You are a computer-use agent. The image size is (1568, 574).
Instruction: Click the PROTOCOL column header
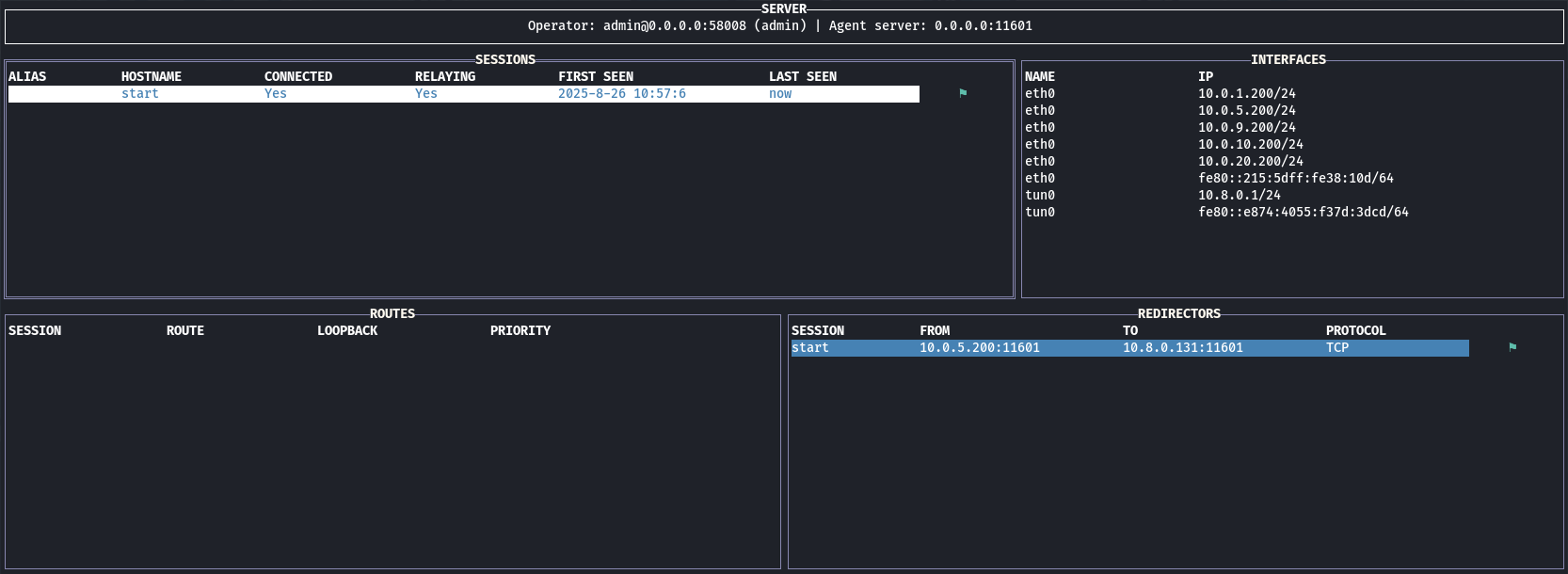pos(1356,331)
